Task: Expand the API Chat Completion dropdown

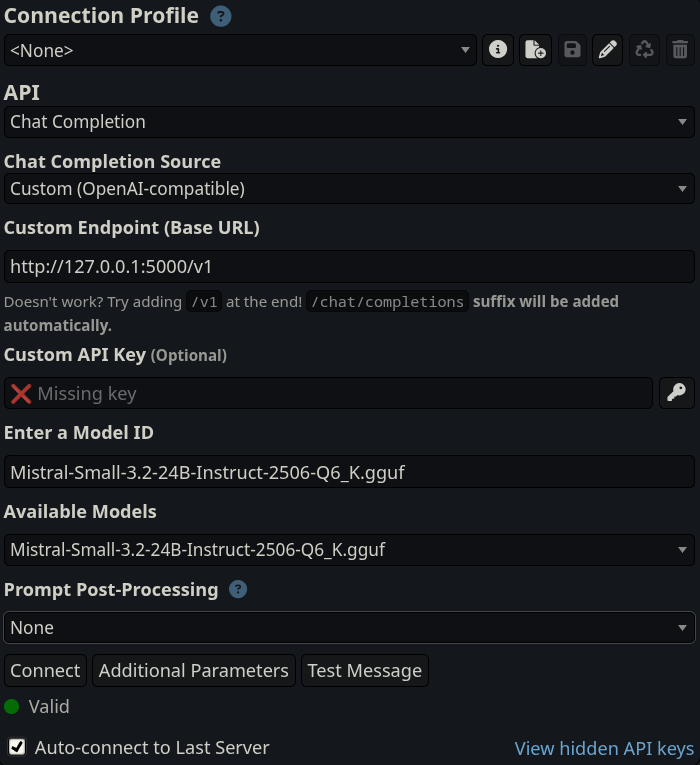Action: point(349,122)
